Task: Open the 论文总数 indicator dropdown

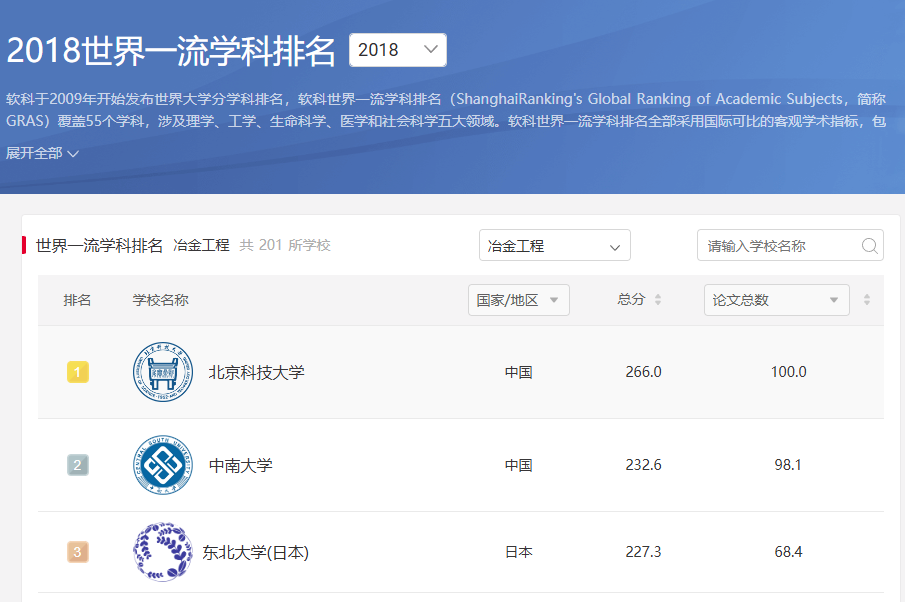Action: coord(776,300)
